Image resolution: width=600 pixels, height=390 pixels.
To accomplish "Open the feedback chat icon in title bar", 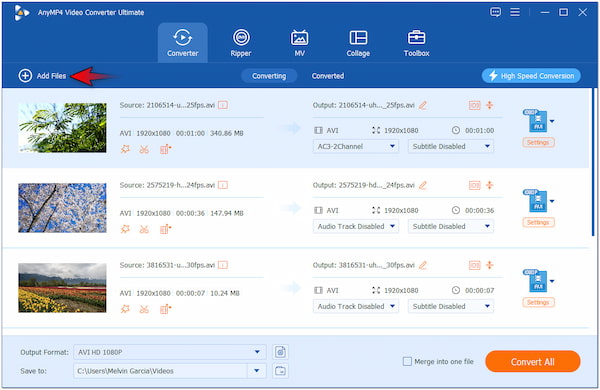I will click(x=496, y=12).
